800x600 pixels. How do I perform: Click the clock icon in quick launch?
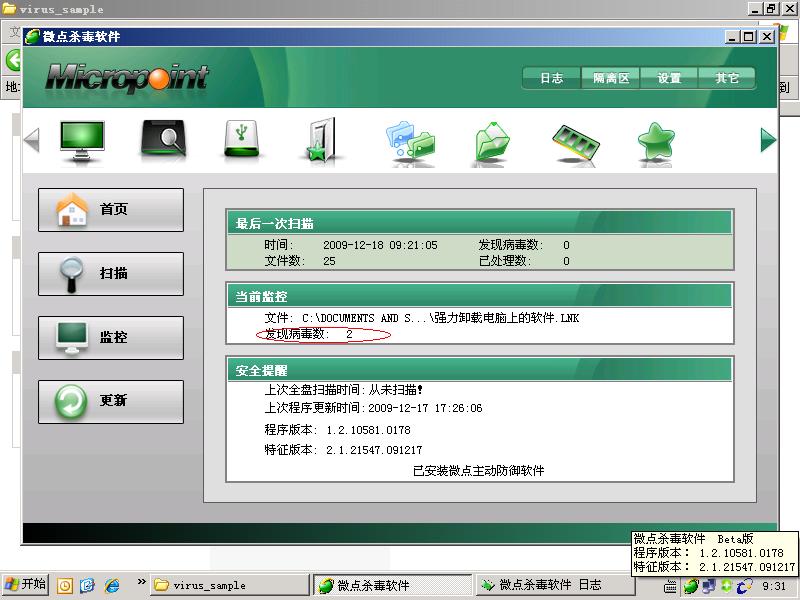(65, 585)
